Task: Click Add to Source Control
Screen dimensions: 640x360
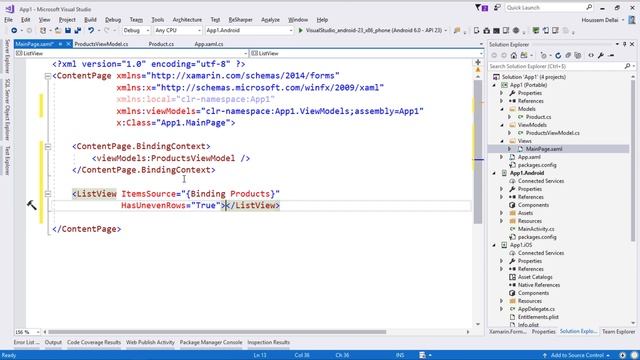Action: coord(576,356)
